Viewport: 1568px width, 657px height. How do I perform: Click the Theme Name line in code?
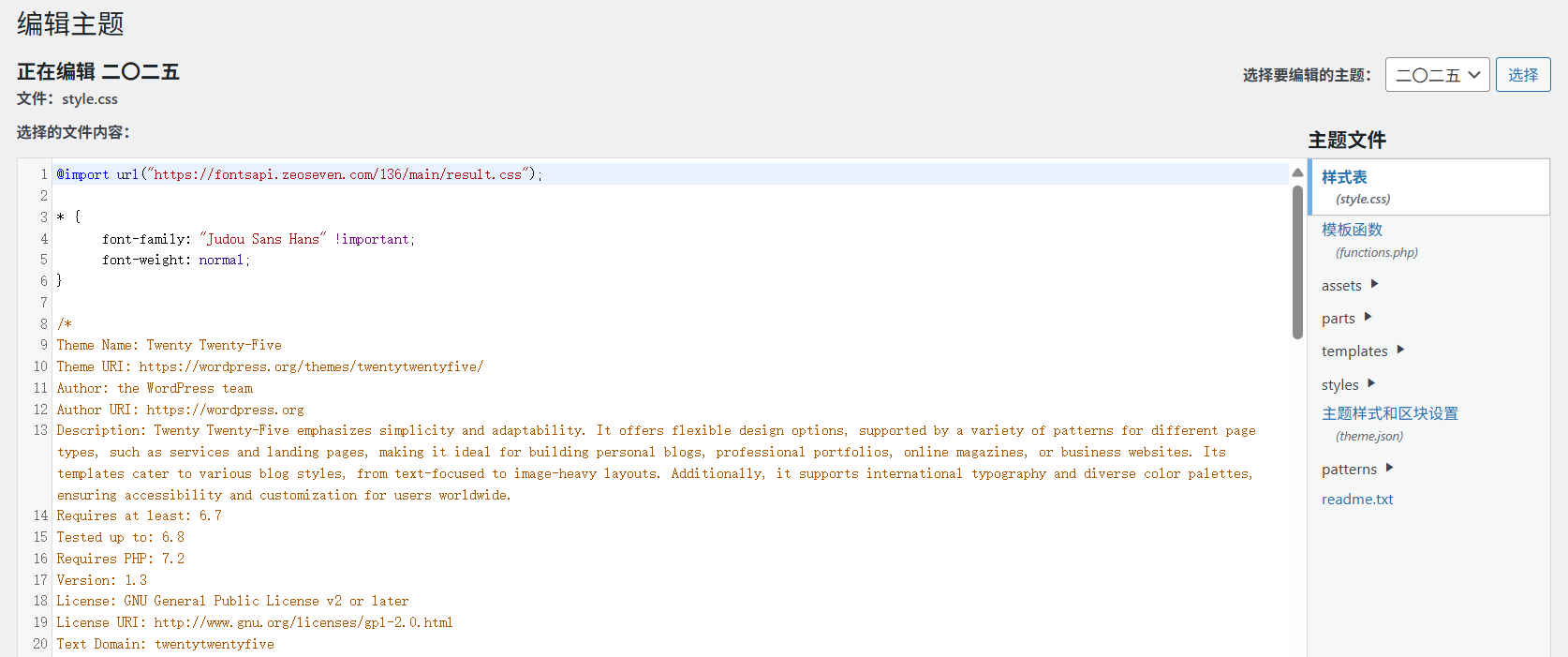click(x=169, y=345)
